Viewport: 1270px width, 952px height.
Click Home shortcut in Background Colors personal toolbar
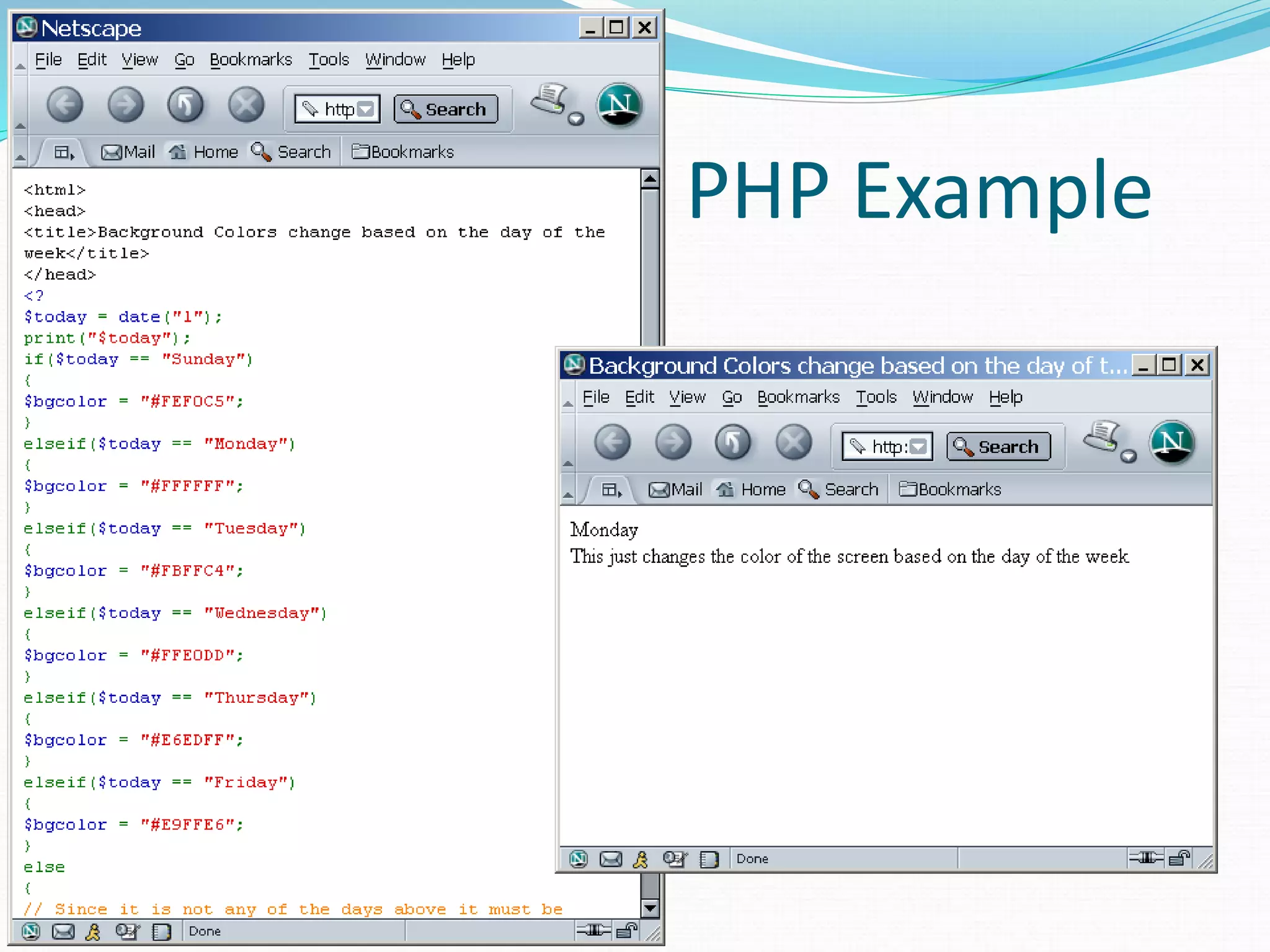tap(751, 490)
